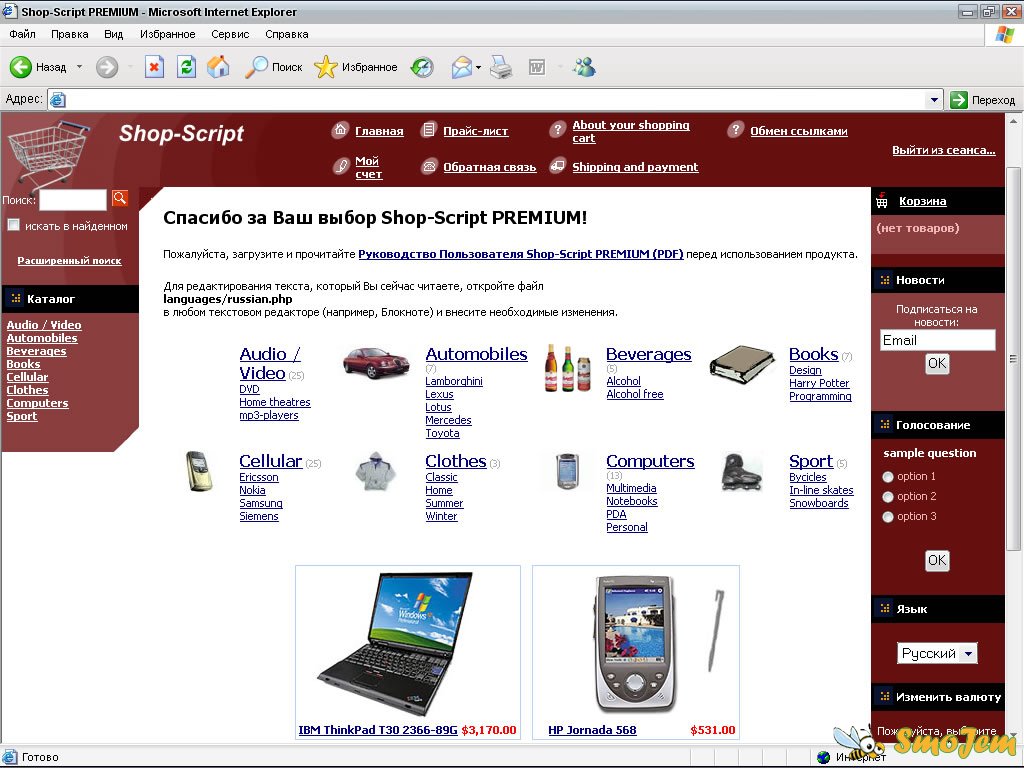Open the Выйти из сеанса link
The width and height of the screenshot is (1024, 768).
click(944, 150)
